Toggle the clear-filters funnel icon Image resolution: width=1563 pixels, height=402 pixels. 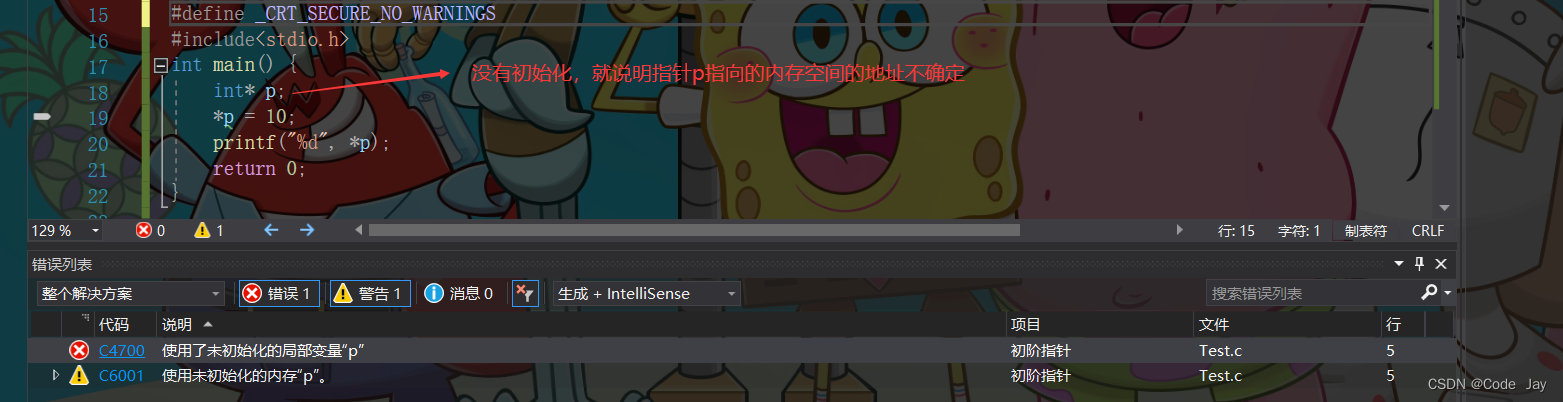(525, 294)
